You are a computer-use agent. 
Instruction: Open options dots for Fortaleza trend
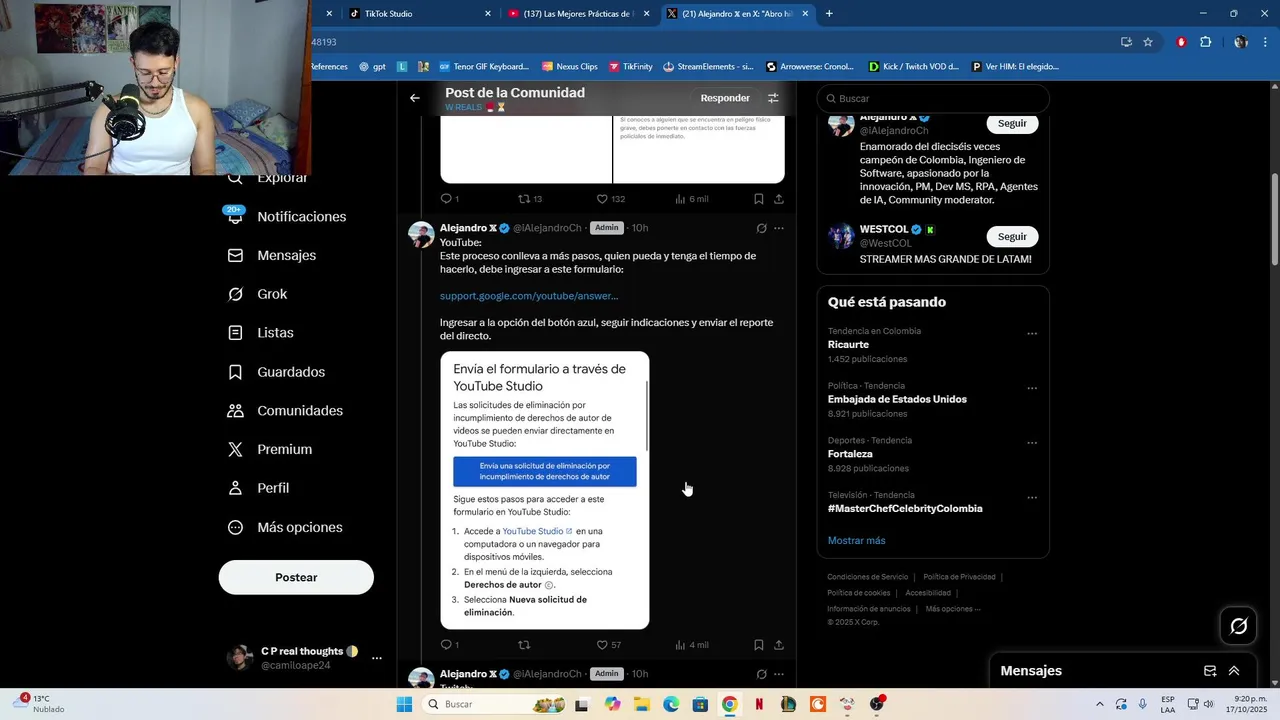[x=1032, y=443]
